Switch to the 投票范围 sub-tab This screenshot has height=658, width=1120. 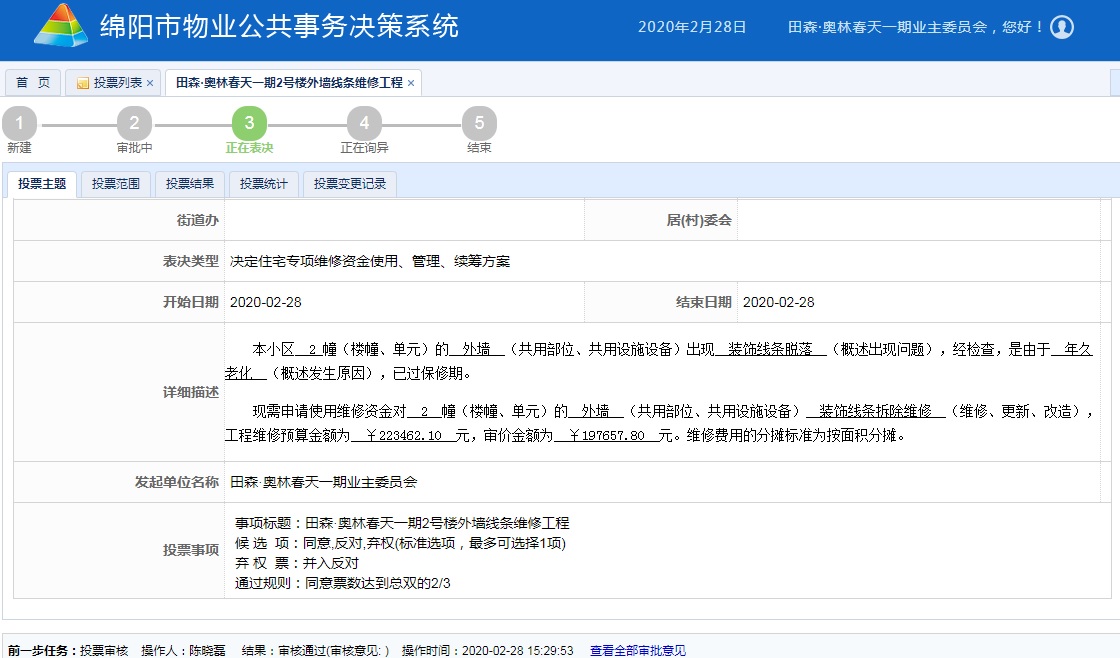pos(116,184)
